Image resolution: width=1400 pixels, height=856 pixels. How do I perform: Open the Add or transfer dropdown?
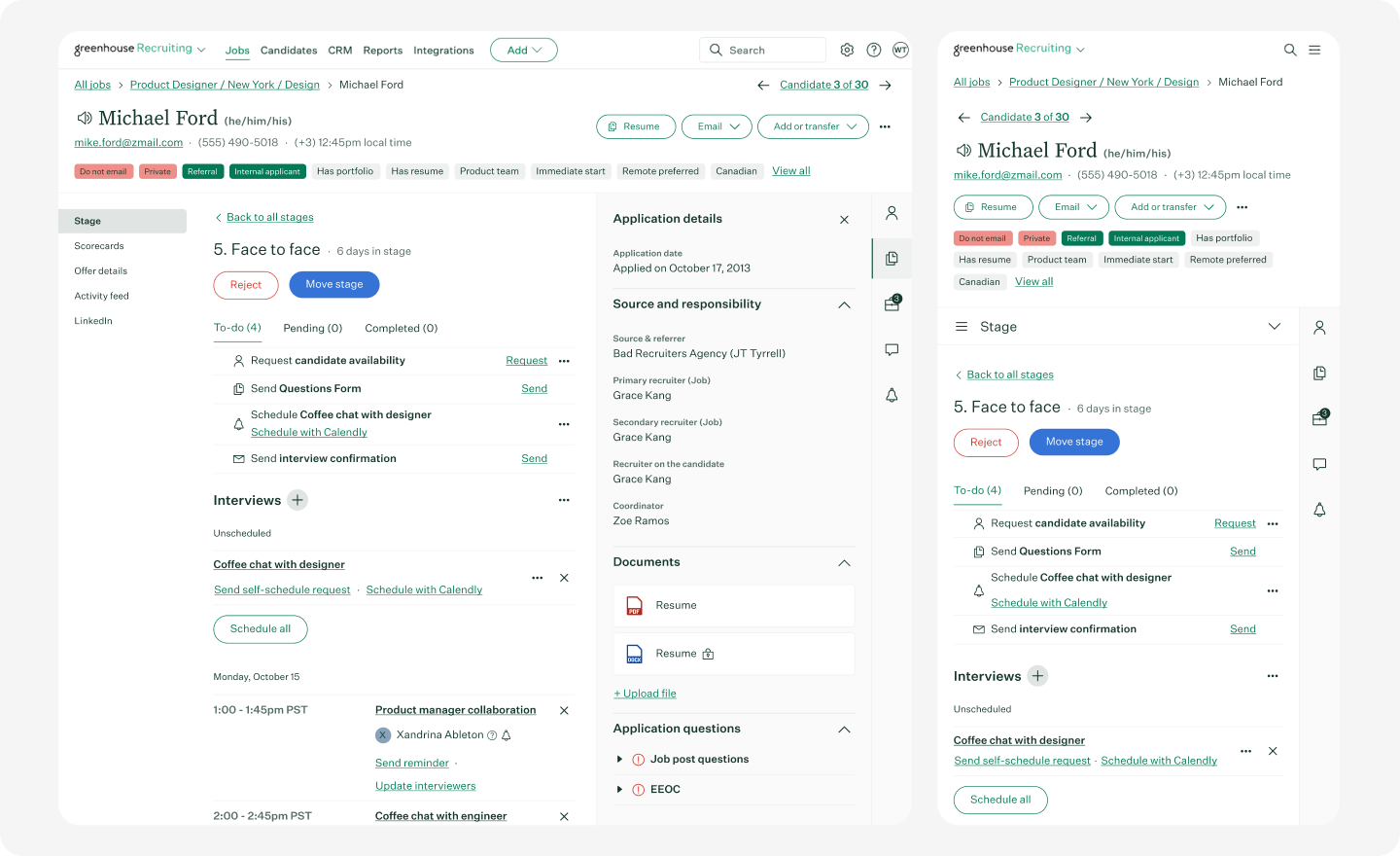[x=813, y=126]
